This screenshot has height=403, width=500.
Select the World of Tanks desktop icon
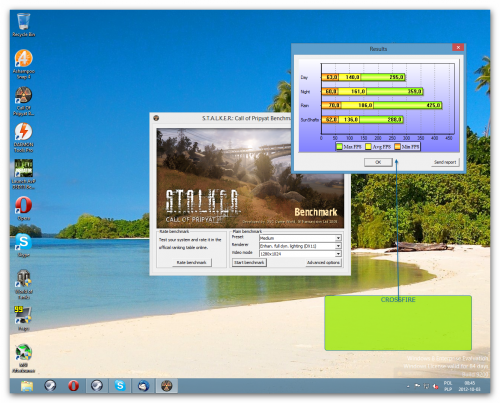point(23,284)
